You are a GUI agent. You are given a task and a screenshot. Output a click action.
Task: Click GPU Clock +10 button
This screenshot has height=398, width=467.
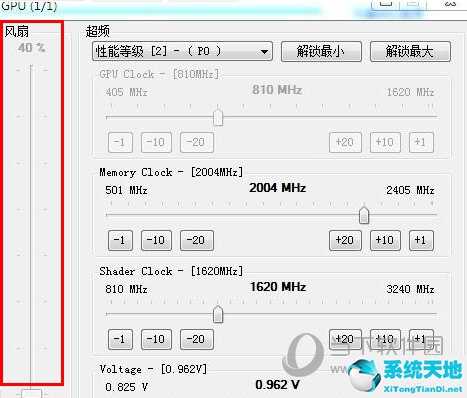385,142
